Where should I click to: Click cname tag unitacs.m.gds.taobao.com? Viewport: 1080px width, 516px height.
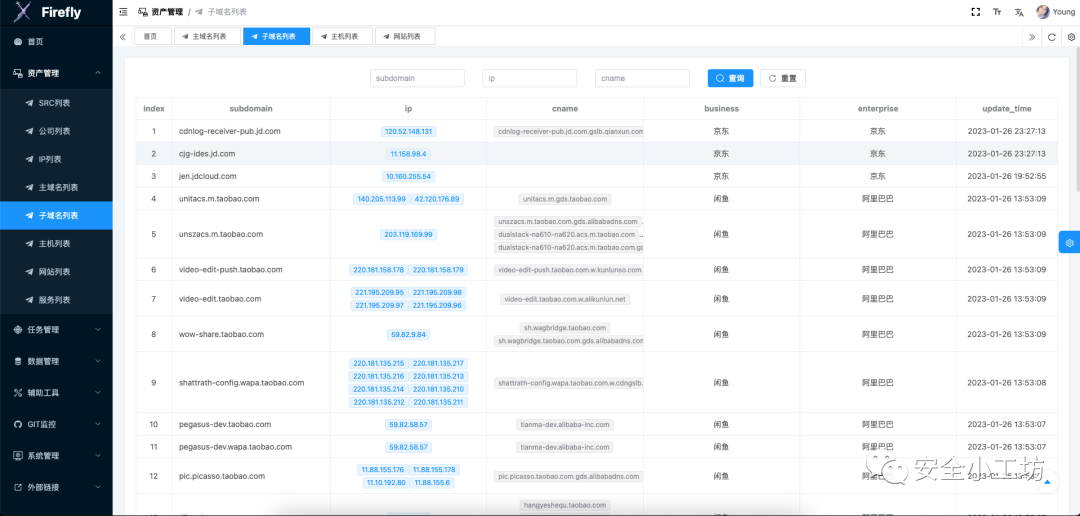565,199
